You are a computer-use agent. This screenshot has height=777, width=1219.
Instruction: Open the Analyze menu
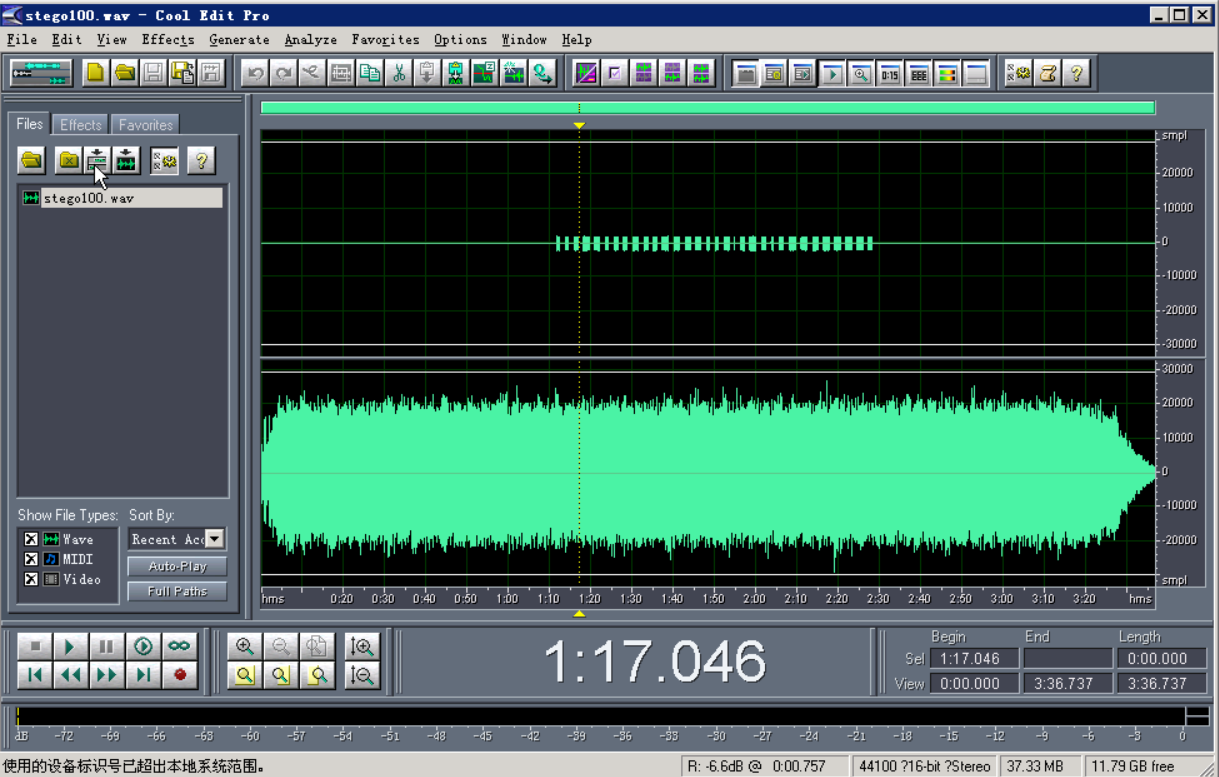tap(311, 40)
